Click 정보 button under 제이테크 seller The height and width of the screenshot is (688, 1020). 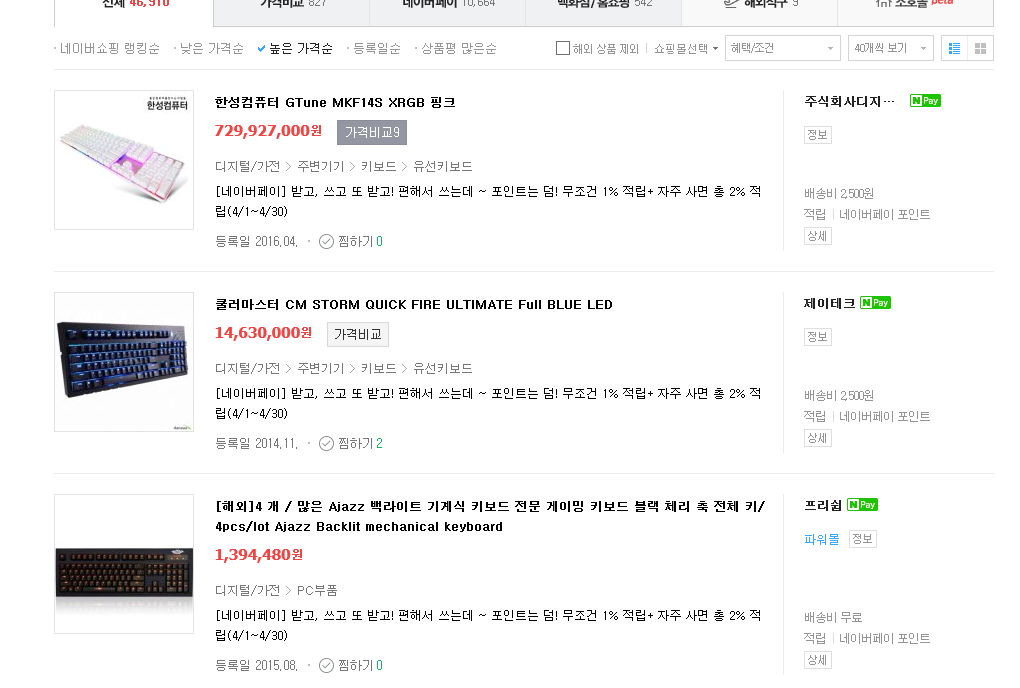coord(818,337)
